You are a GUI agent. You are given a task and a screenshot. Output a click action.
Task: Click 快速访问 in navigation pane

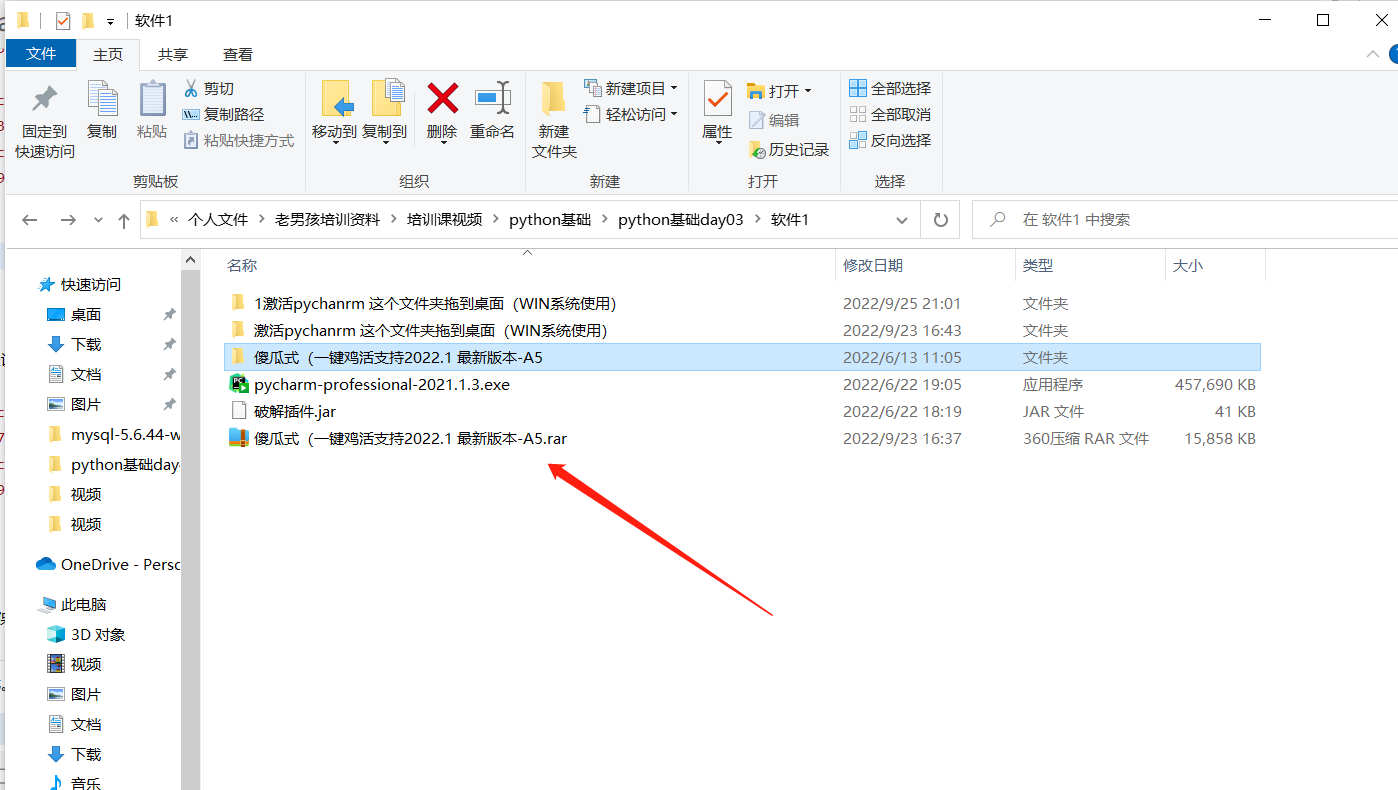coord(91,285)
